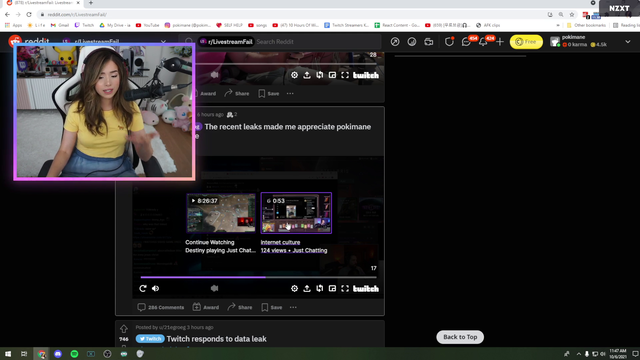The height and width of the screenshot is (360, 640).
Task: Open notifications bell with 424 badge
Action: 483,42
